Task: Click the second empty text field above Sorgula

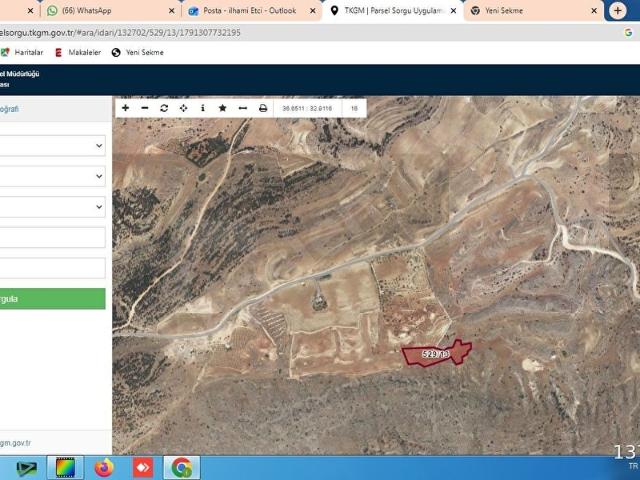Action: pos(52,268)
